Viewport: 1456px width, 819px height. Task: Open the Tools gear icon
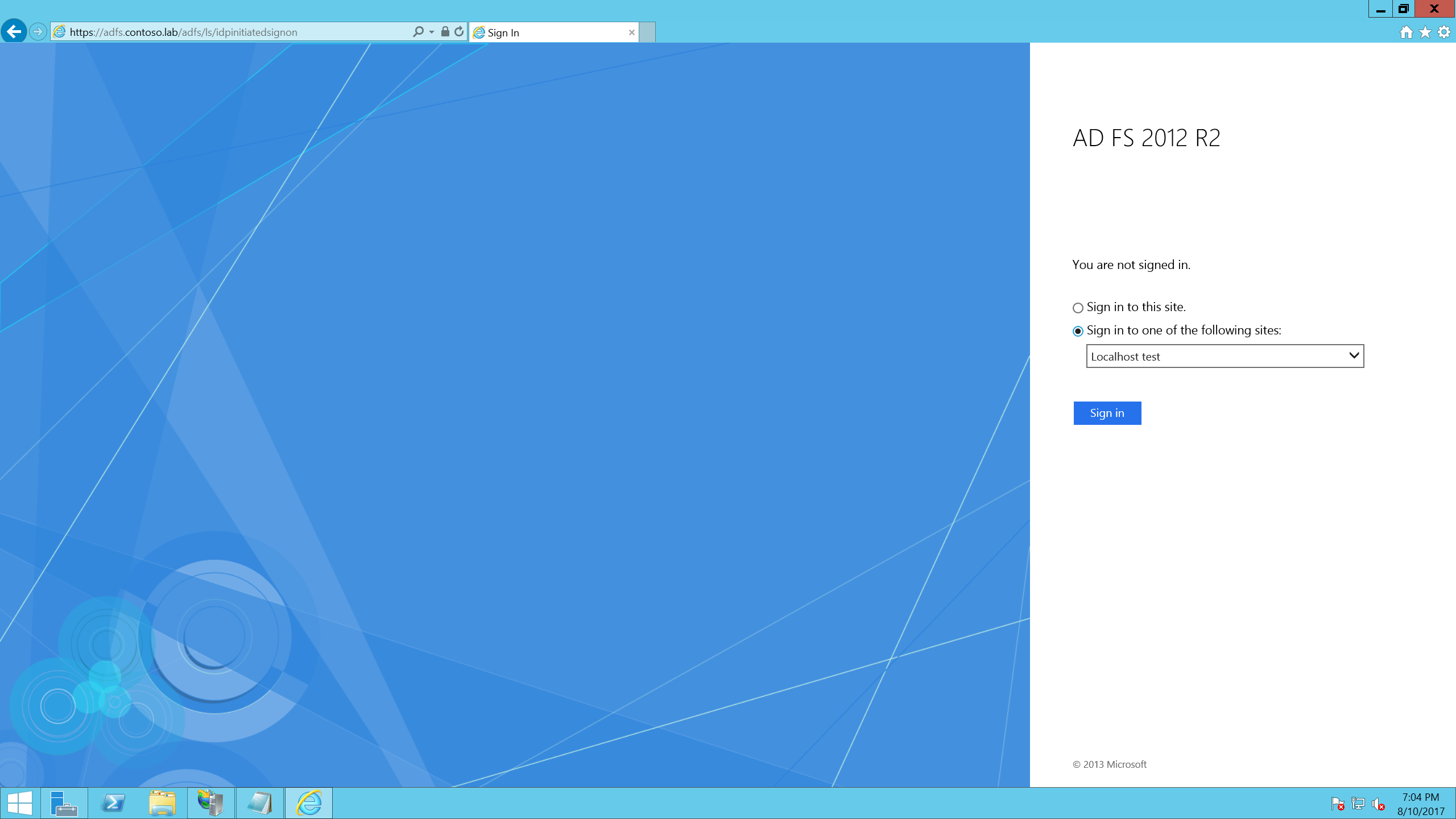tap(1444, 32)
